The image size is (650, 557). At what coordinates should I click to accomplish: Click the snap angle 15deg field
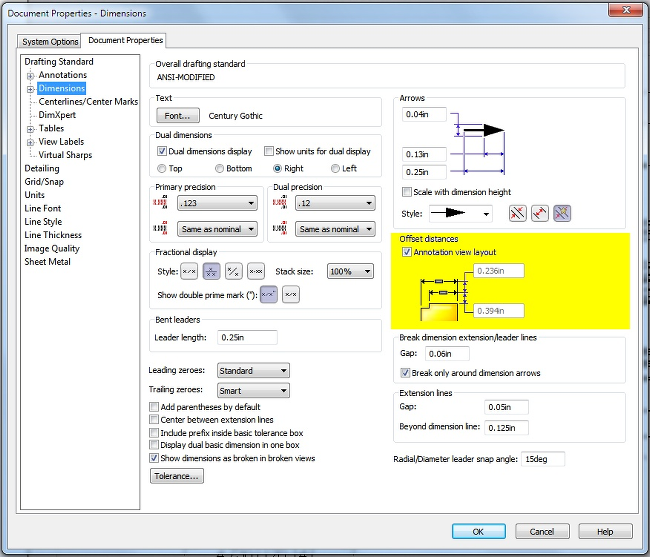(543, 459)
